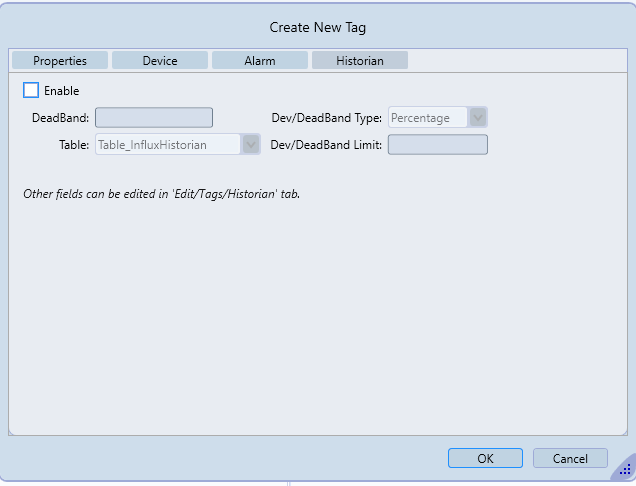The width and height of the screenshot is (636, 486).
Task: Click the 'Dev/DeadBand Type:' label
Action: pyautogui.click(x=326, y=118)
